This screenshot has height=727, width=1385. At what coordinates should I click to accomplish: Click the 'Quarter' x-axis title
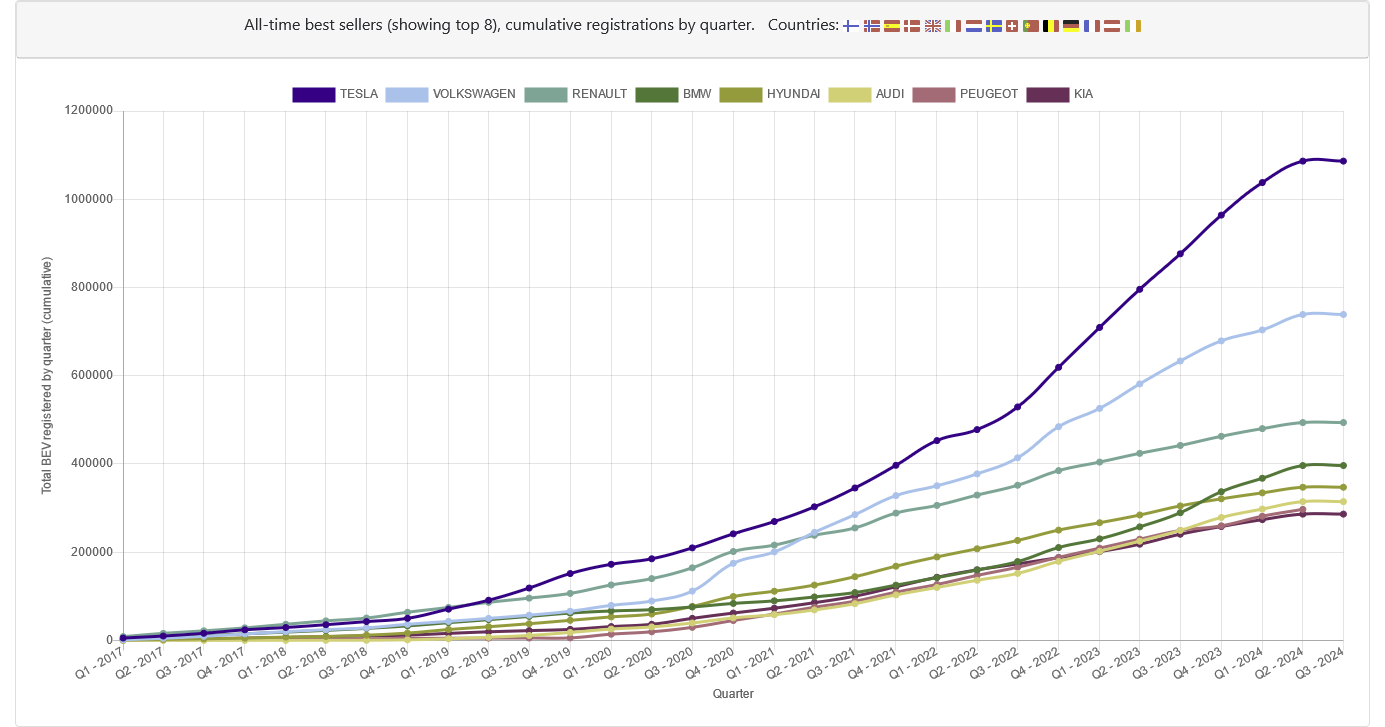pyautogui.click(x=733, y=693)
